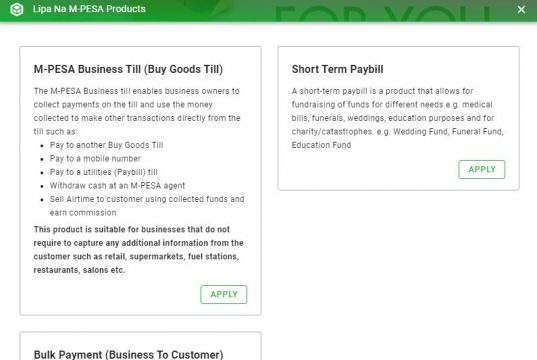Close the Lipa Na M-PESA Products dialog
Viewport: 537px width, 360px height.
(x=521, y=9)
